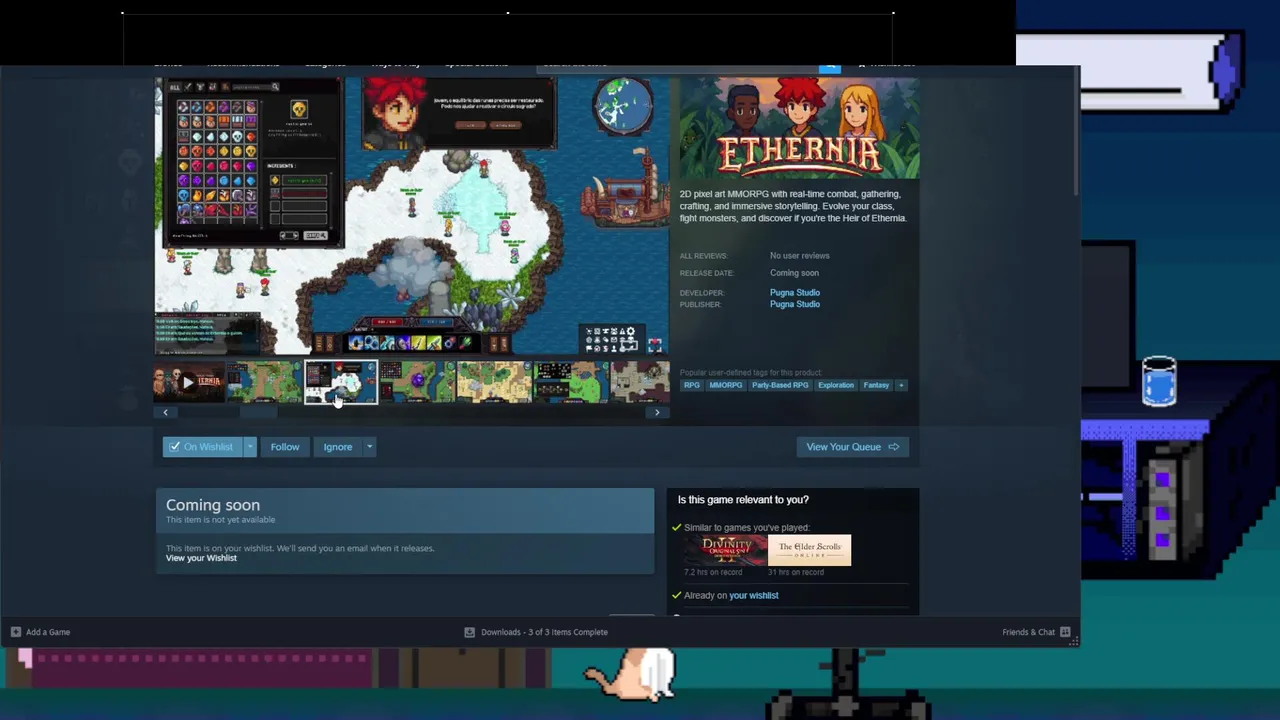Click the right arrow of the screenshot strip
1280x720 pixels.
point(657,412)
